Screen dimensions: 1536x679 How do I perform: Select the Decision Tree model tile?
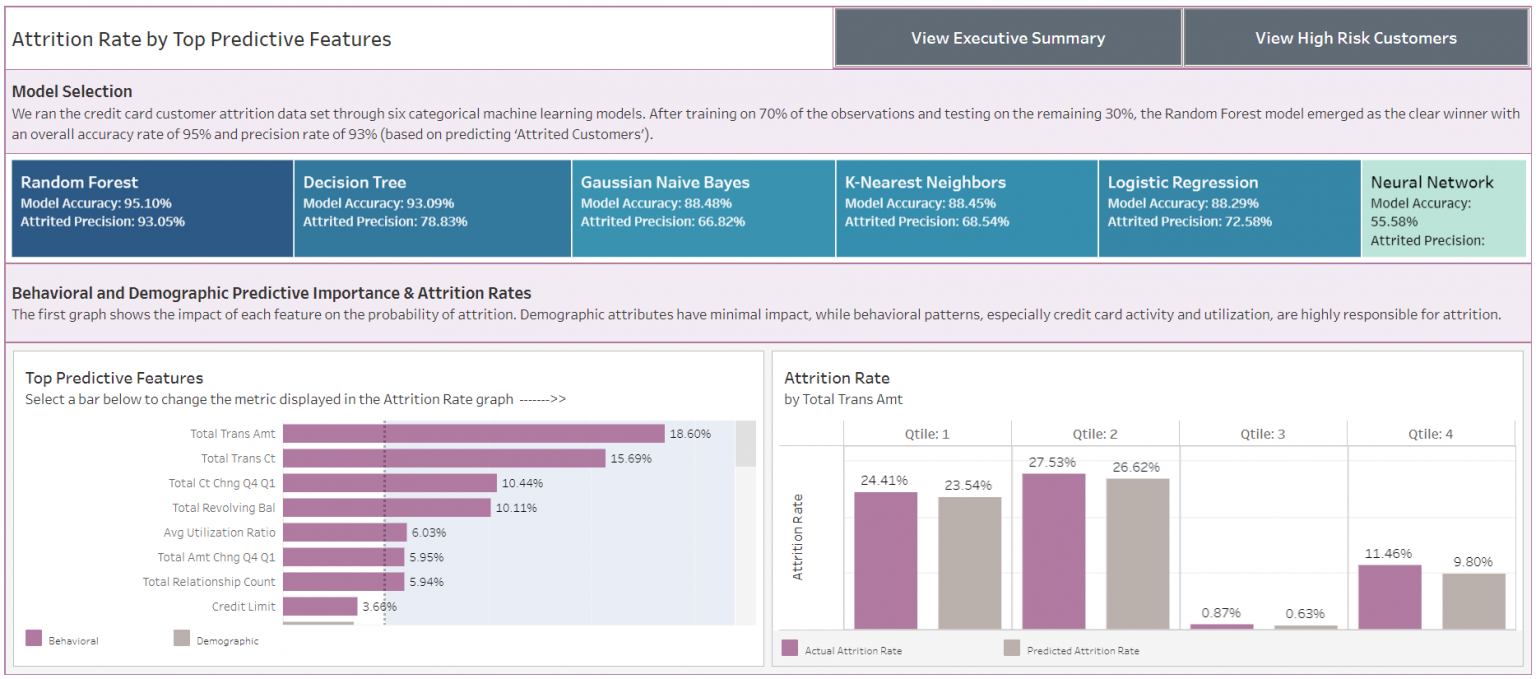[432, 209]
